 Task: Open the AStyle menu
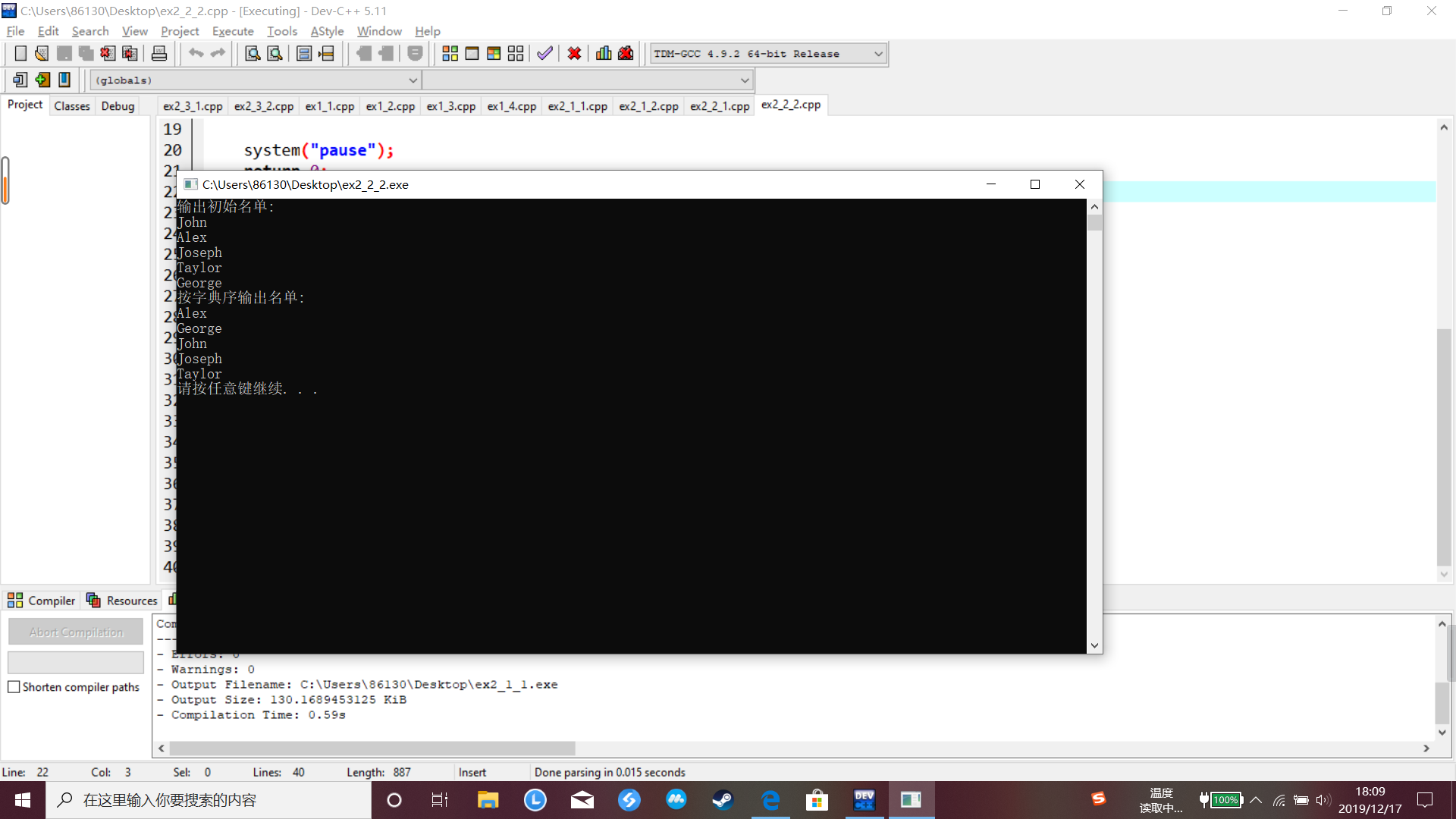point(327,31)
